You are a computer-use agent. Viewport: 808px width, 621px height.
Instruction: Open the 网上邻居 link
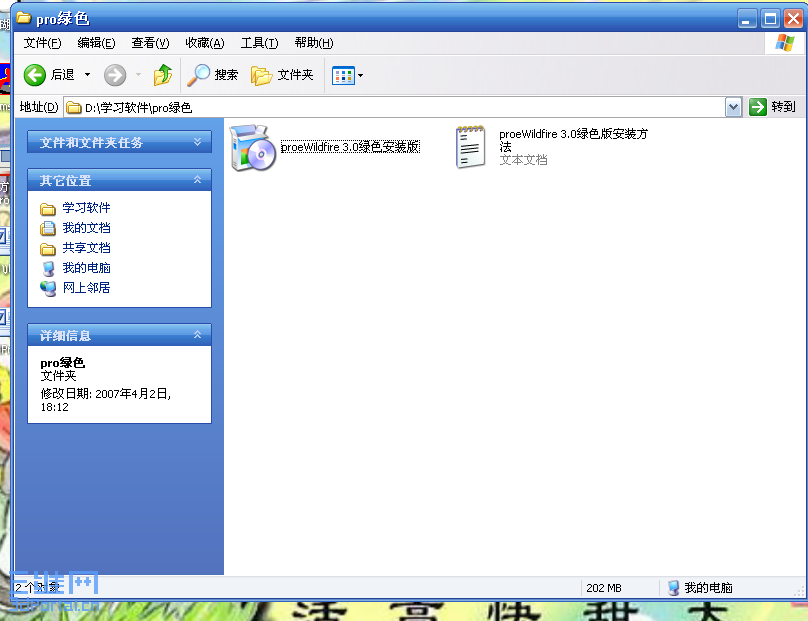pyautogui.click(x=86, y=288)
